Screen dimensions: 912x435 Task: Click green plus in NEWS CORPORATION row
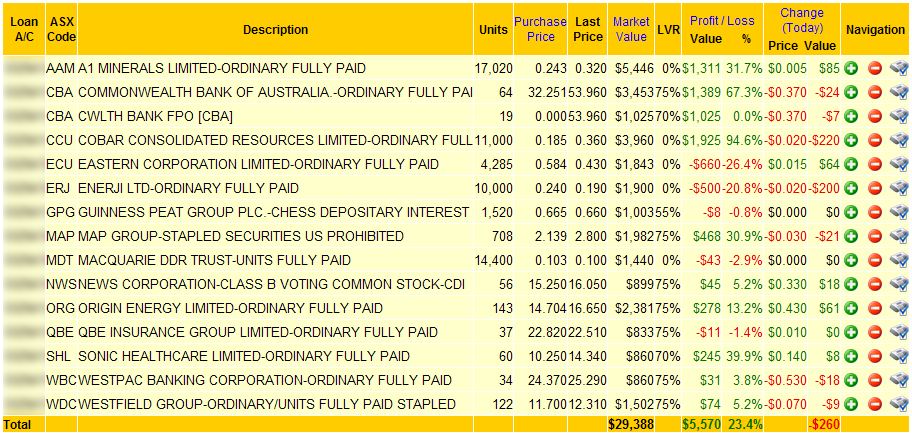pos(851,284)
